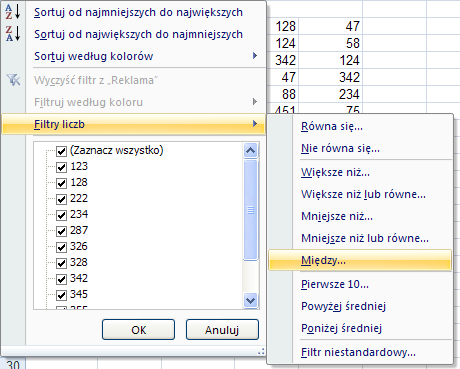The height and width of the screenshot is (369, 460).
Task: Click row header 30
Action: tap(13, 364)
